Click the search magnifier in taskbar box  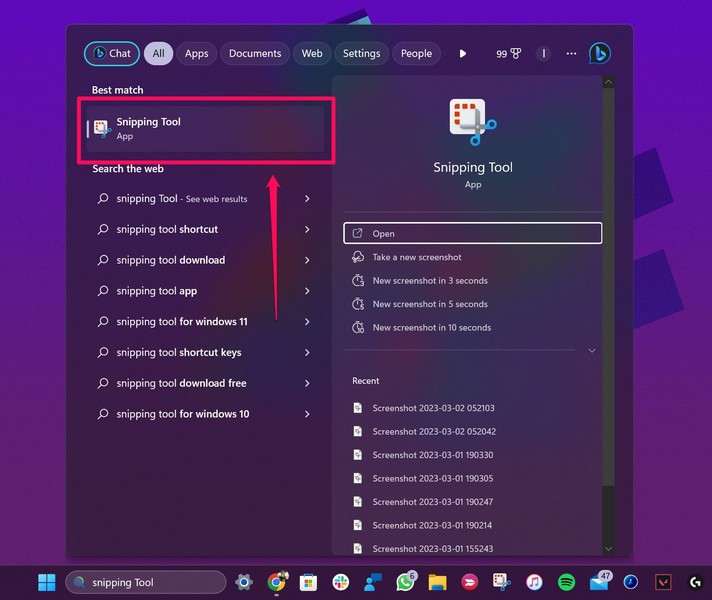(79, 582)
